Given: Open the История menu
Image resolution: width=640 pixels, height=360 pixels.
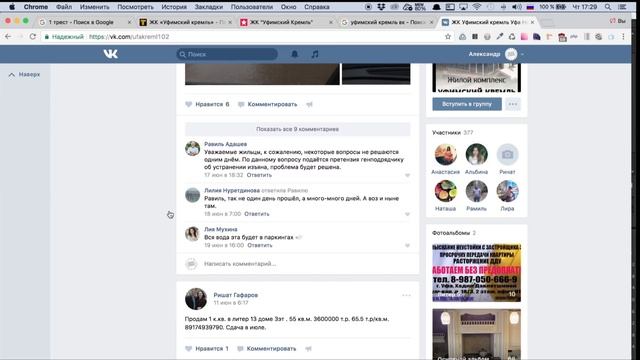Looking at the screenshot, I should click(x=174, y=7).
